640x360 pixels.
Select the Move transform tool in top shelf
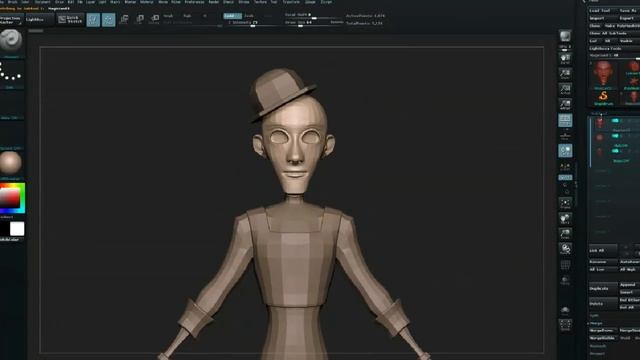click(x=124, y=19)
